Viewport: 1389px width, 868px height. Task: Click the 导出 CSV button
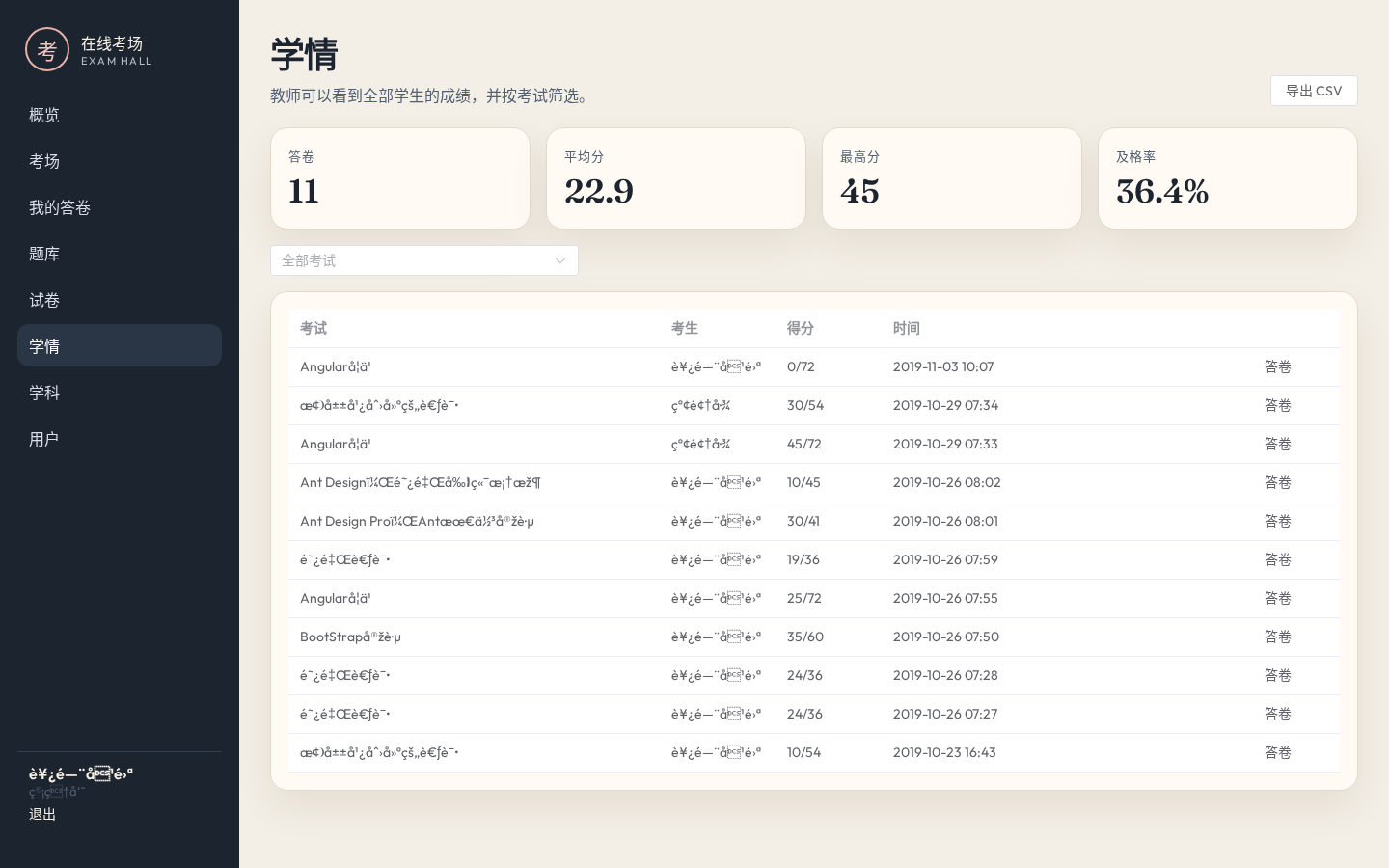1314,91
